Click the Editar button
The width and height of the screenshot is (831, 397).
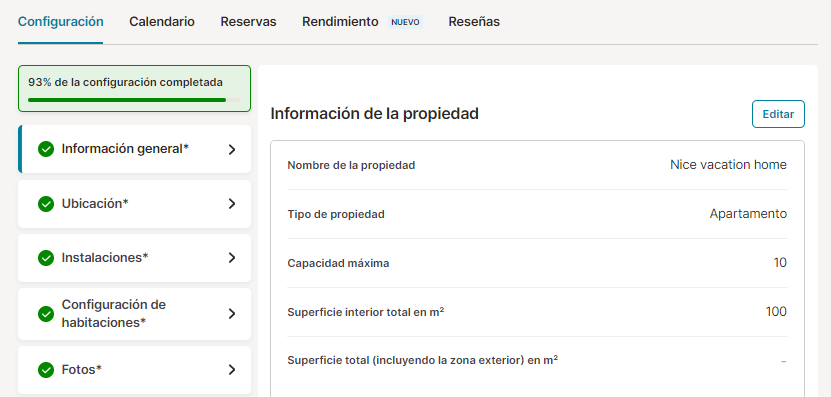point(778,114)
